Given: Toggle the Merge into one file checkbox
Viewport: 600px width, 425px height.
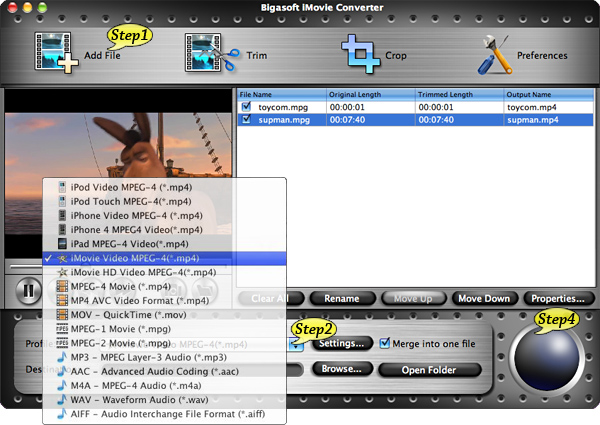Looking at the screenshot, I should coord(384,343).
